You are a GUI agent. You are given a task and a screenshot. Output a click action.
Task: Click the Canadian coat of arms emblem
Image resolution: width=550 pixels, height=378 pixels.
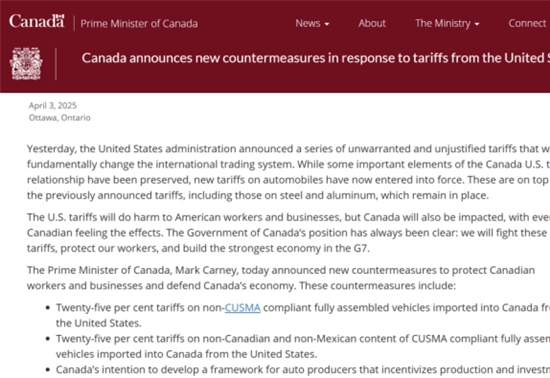pos(26,64)
